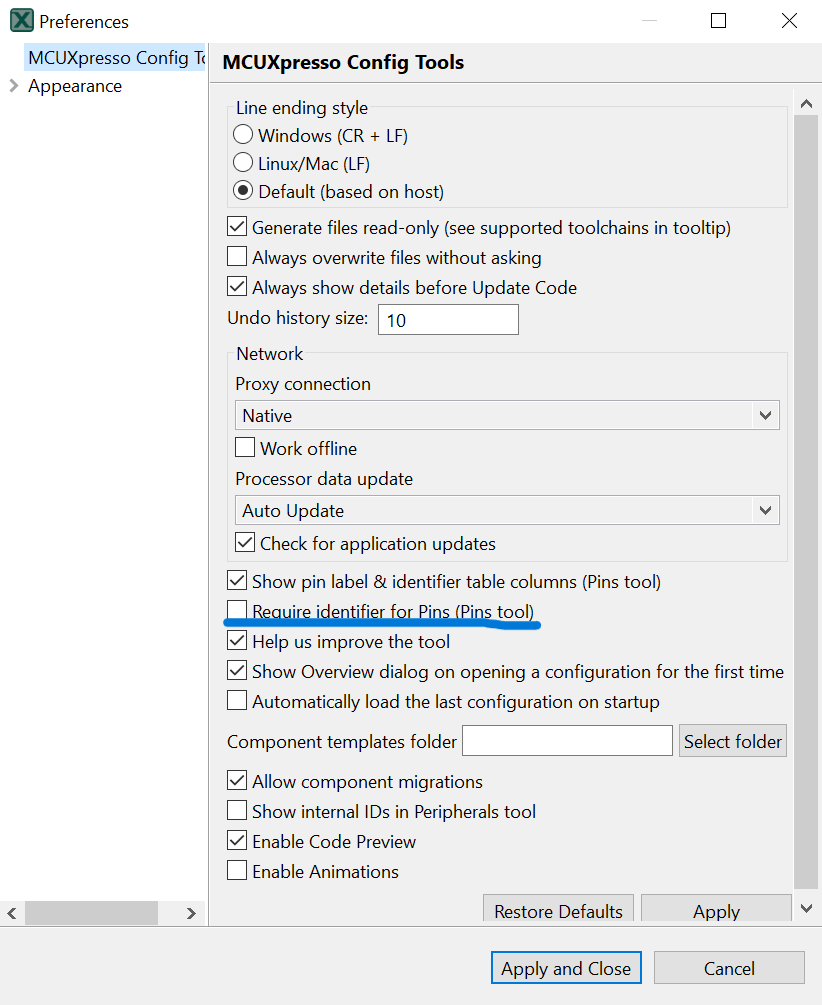Click inside the Undo history size field
822x1005 pixels.
[447, 319]
